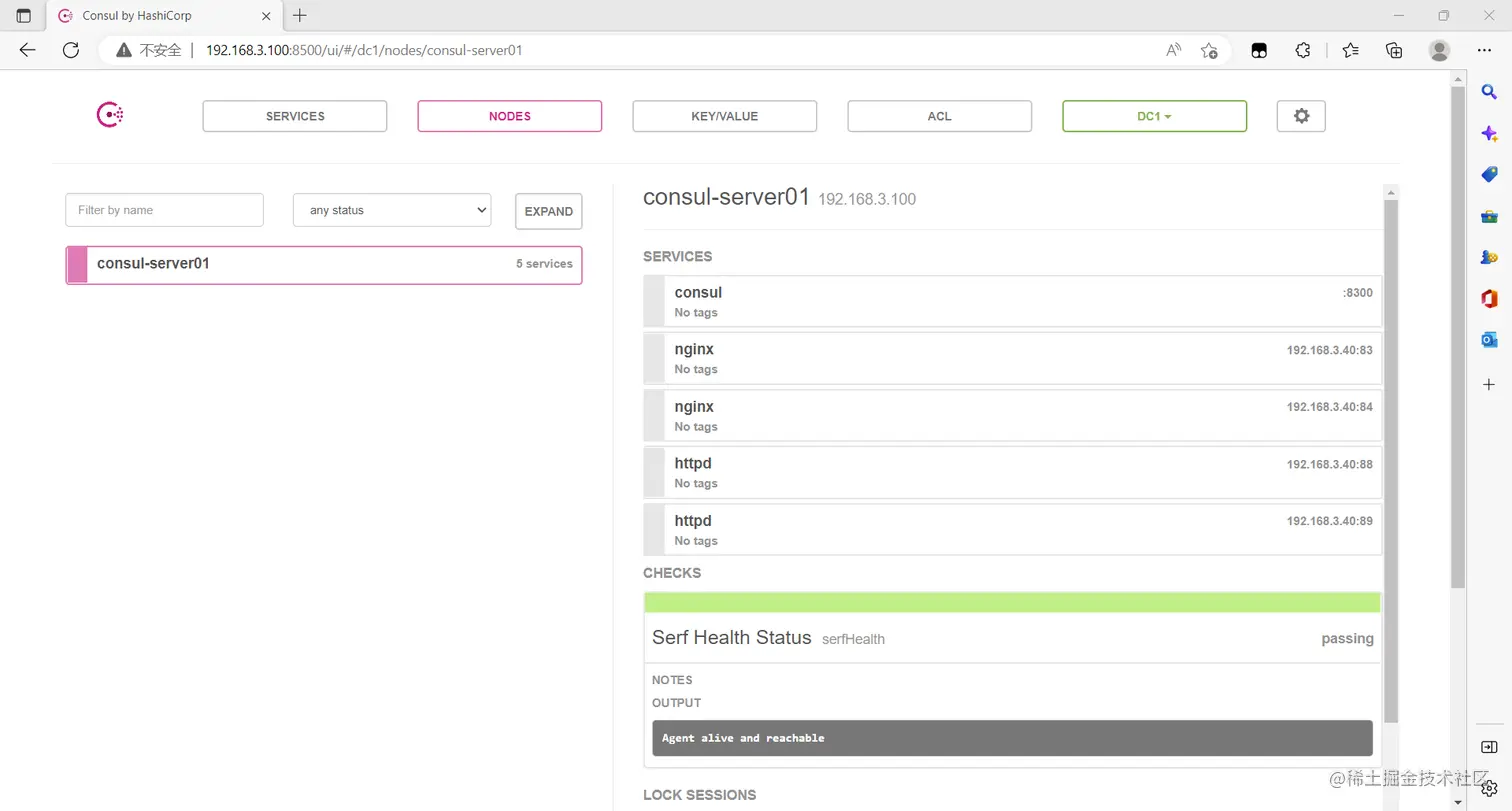Open httpd service at 192.168.3.40:89
The width and height of the screenshot is (1512, 811).
click(x=1012, y=529)
